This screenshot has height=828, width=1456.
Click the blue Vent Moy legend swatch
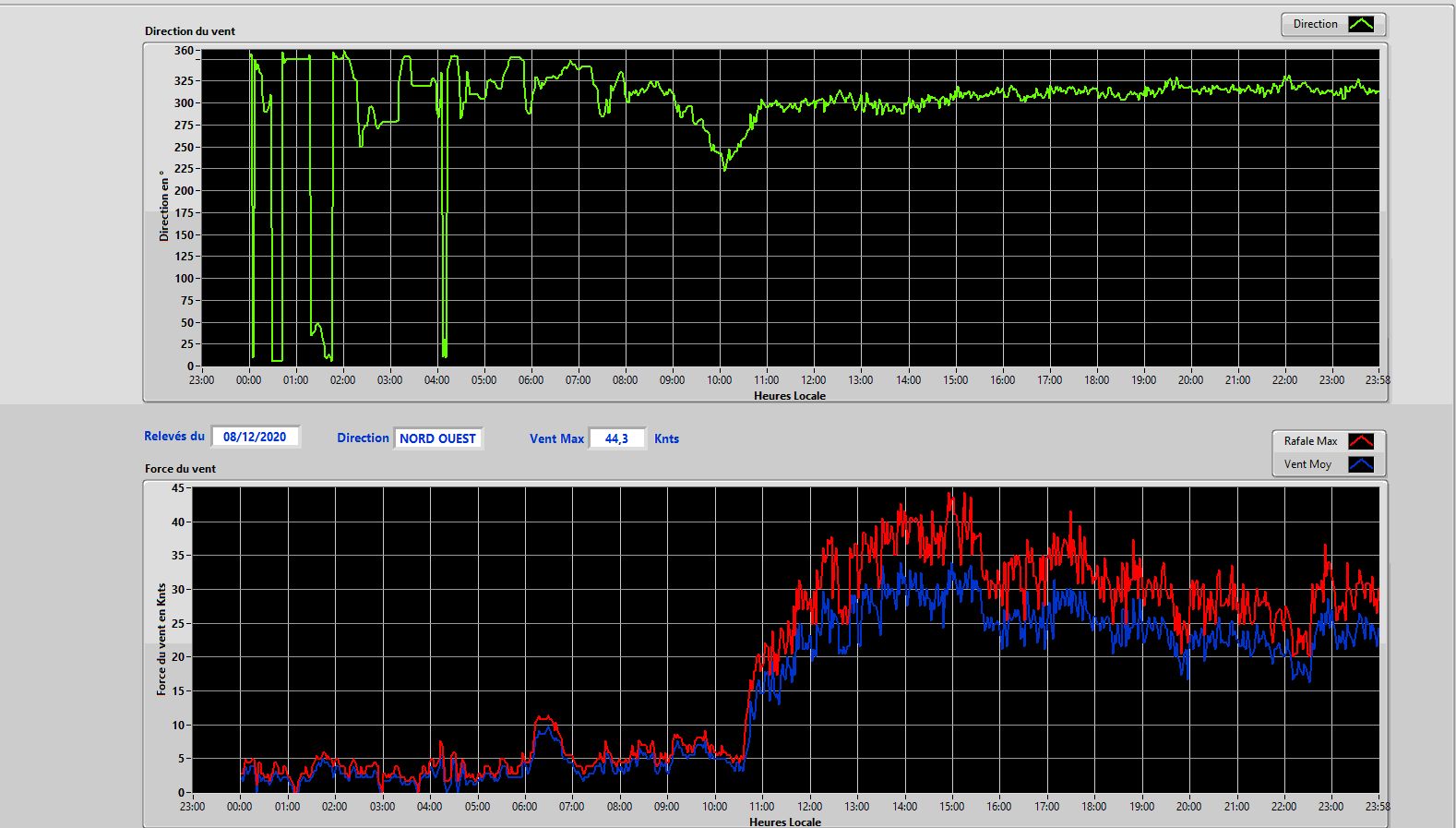coord(1361,464)
